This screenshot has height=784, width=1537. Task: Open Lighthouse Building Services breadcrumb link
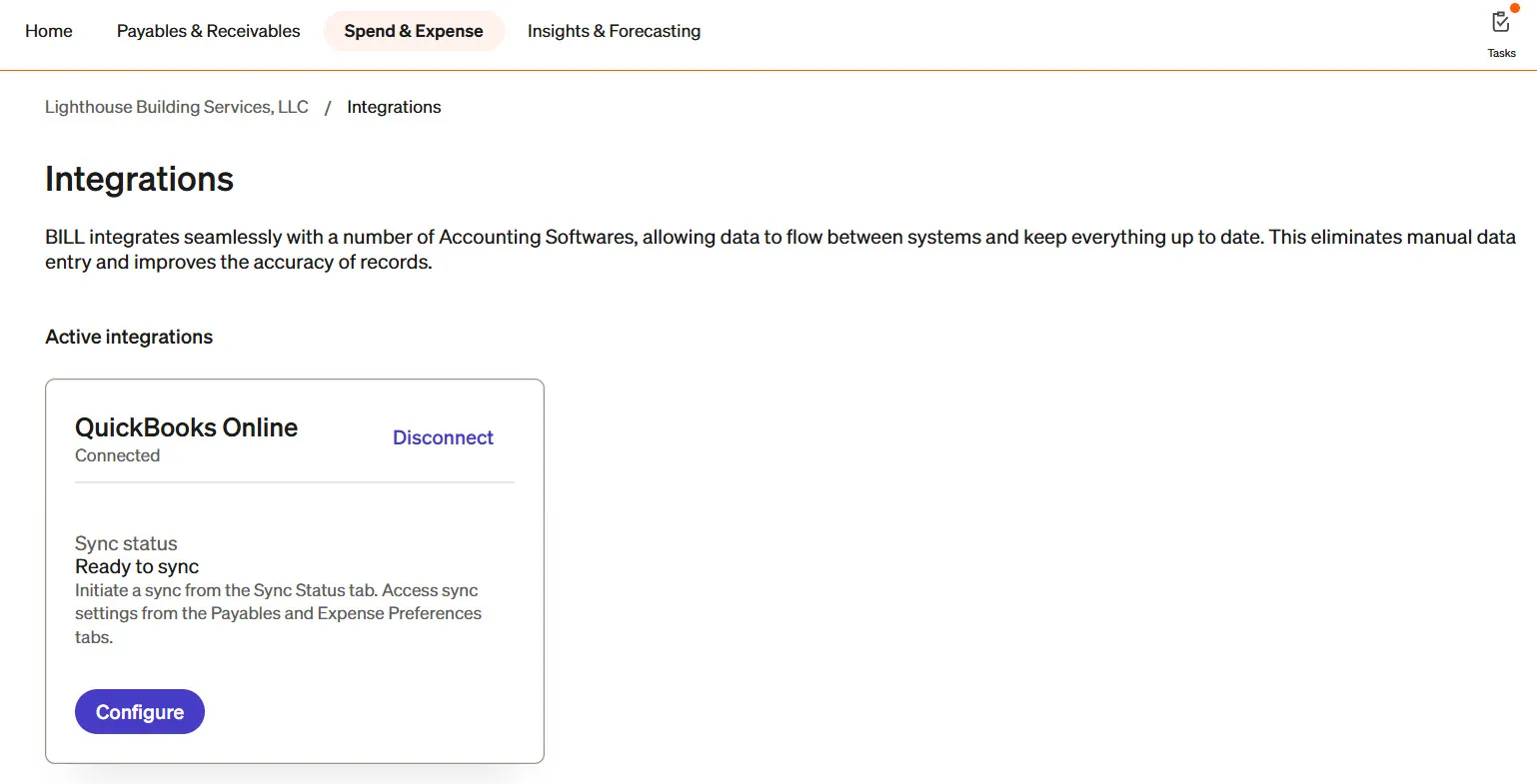coord(177,107)
